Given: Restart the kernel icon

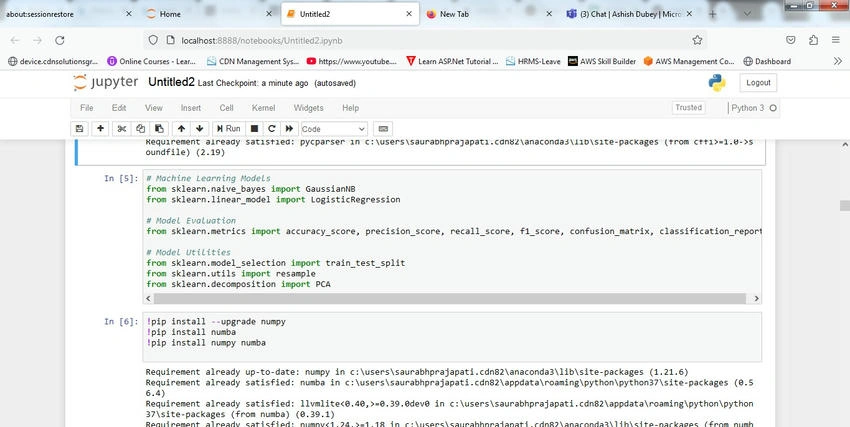Looking at the screenshot, I should pyautogui.click(x=272, y=128).
